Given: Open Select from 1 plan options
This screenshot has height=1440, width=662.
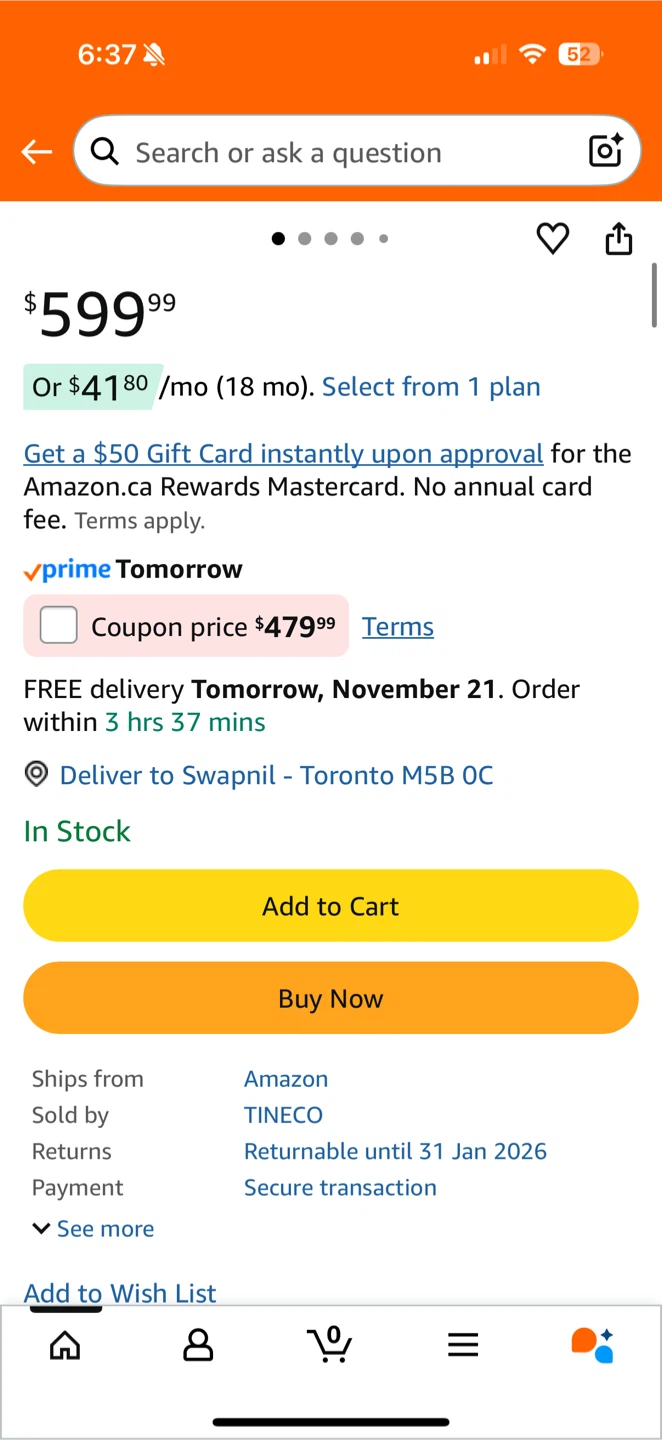Looking at the screenshot, I should click(x=431, y=387).
